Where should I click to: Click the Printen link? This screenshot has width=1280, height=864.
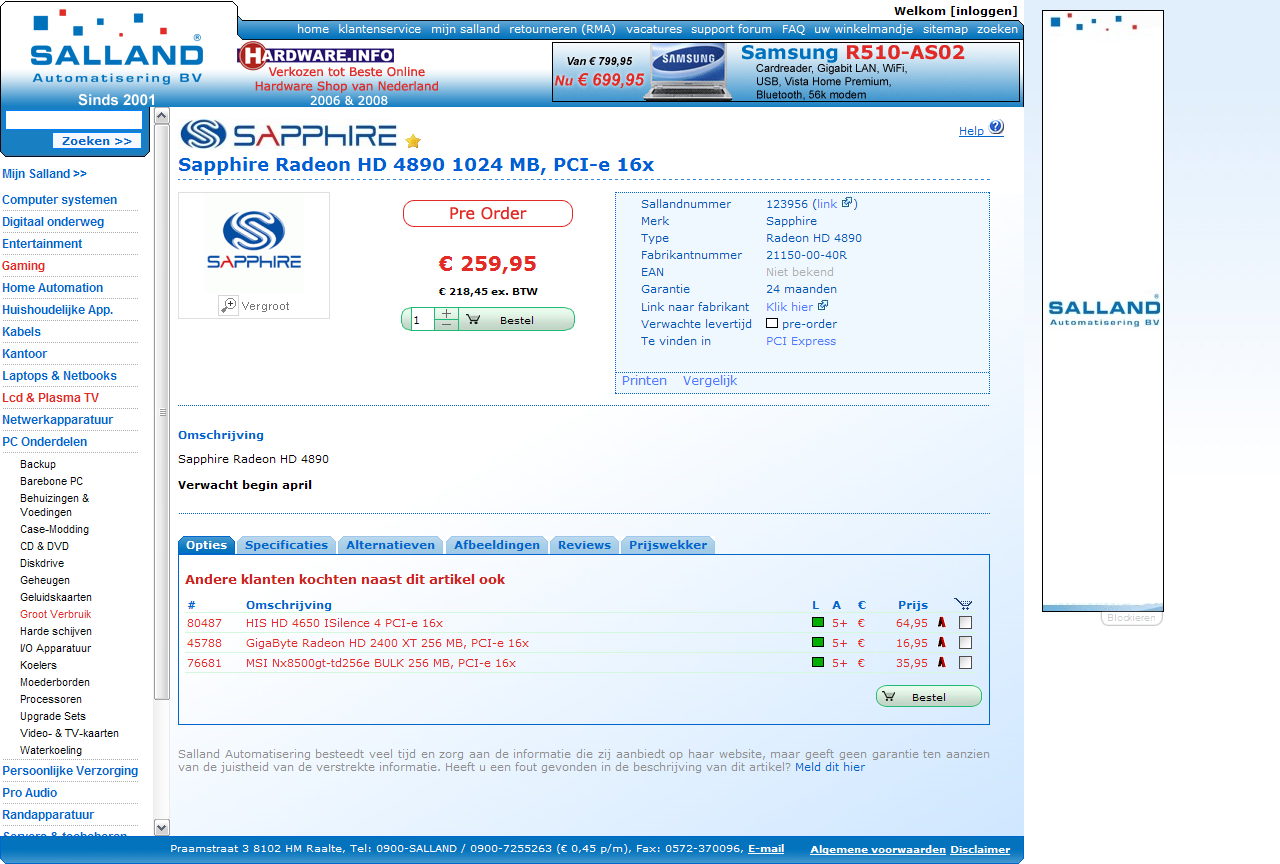pos(644,381)
